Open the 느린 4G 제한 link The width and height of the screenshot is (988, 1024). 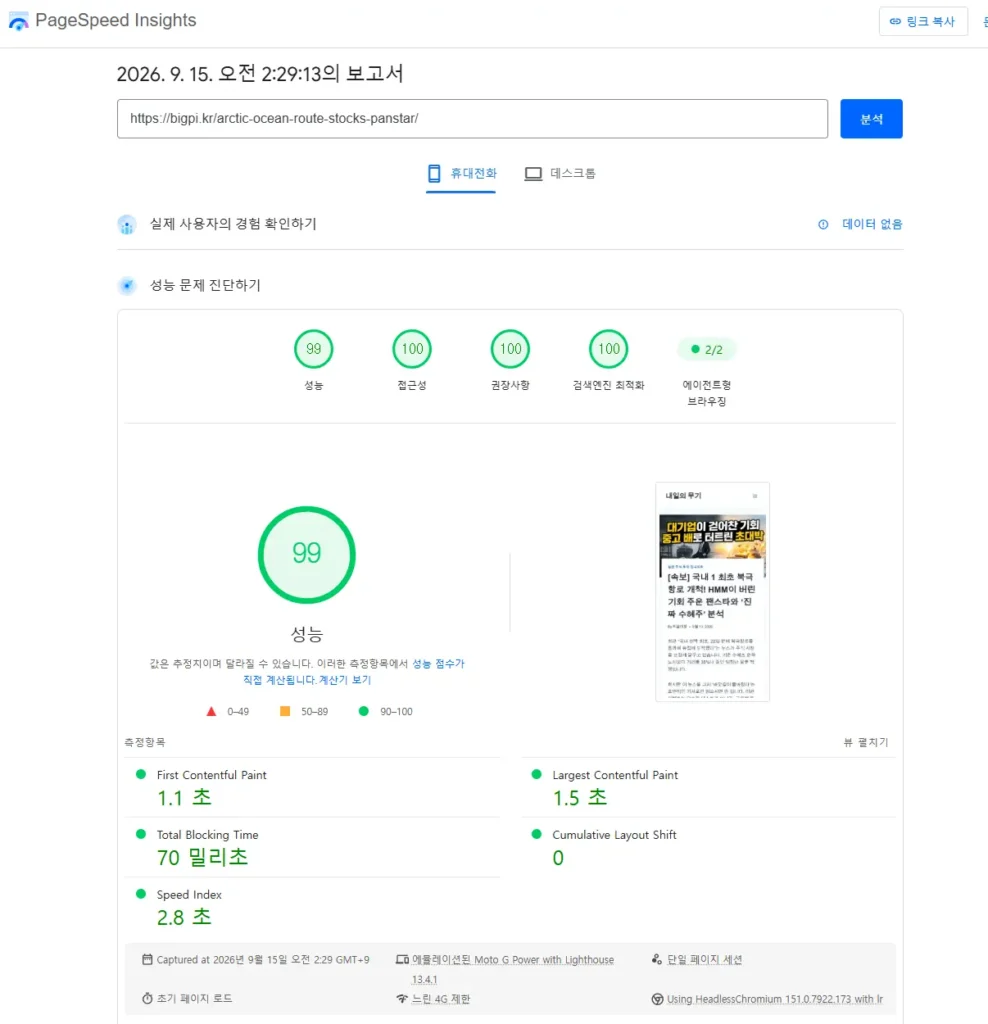coord(441,1000)
